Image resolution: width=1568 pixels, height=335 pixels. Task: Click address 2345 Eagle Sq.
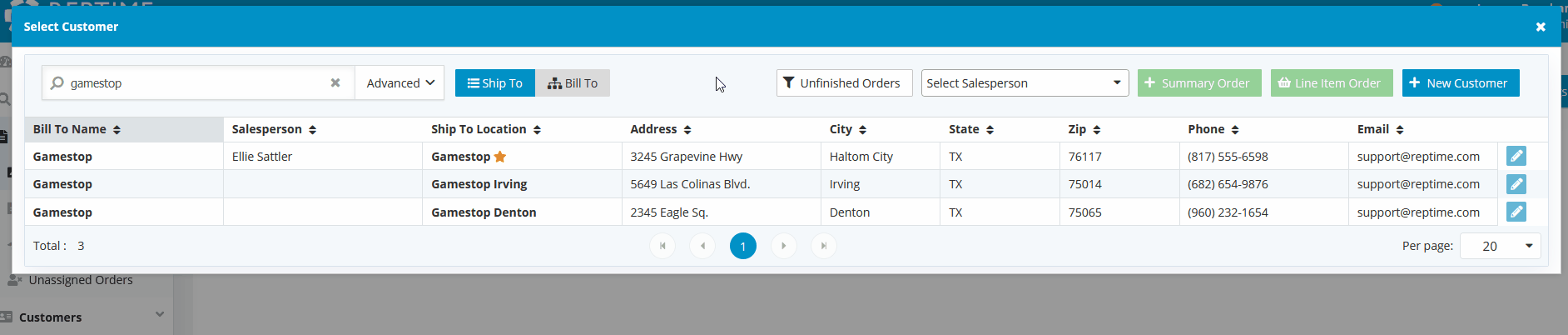click(669, 212)
